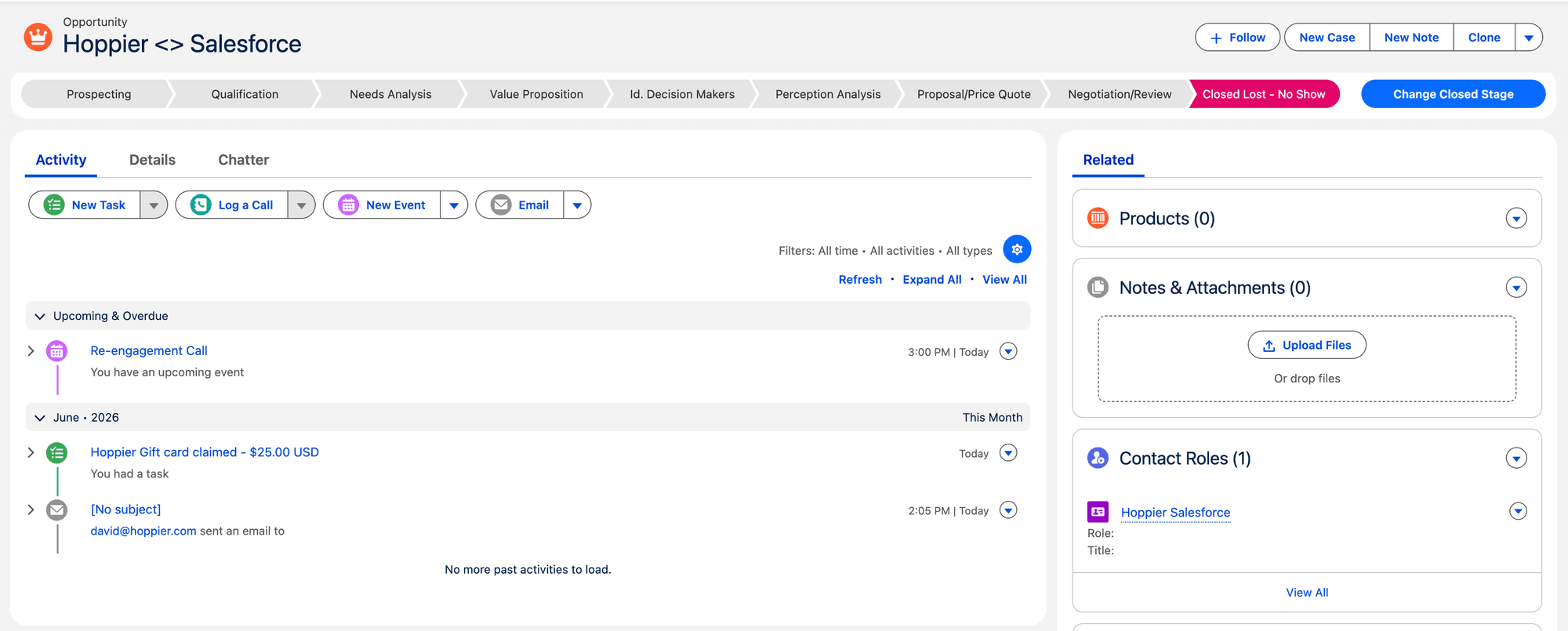Select the Closed Lost - No Show stage
1568x631 pixels.
click(x=1264, y=94)
